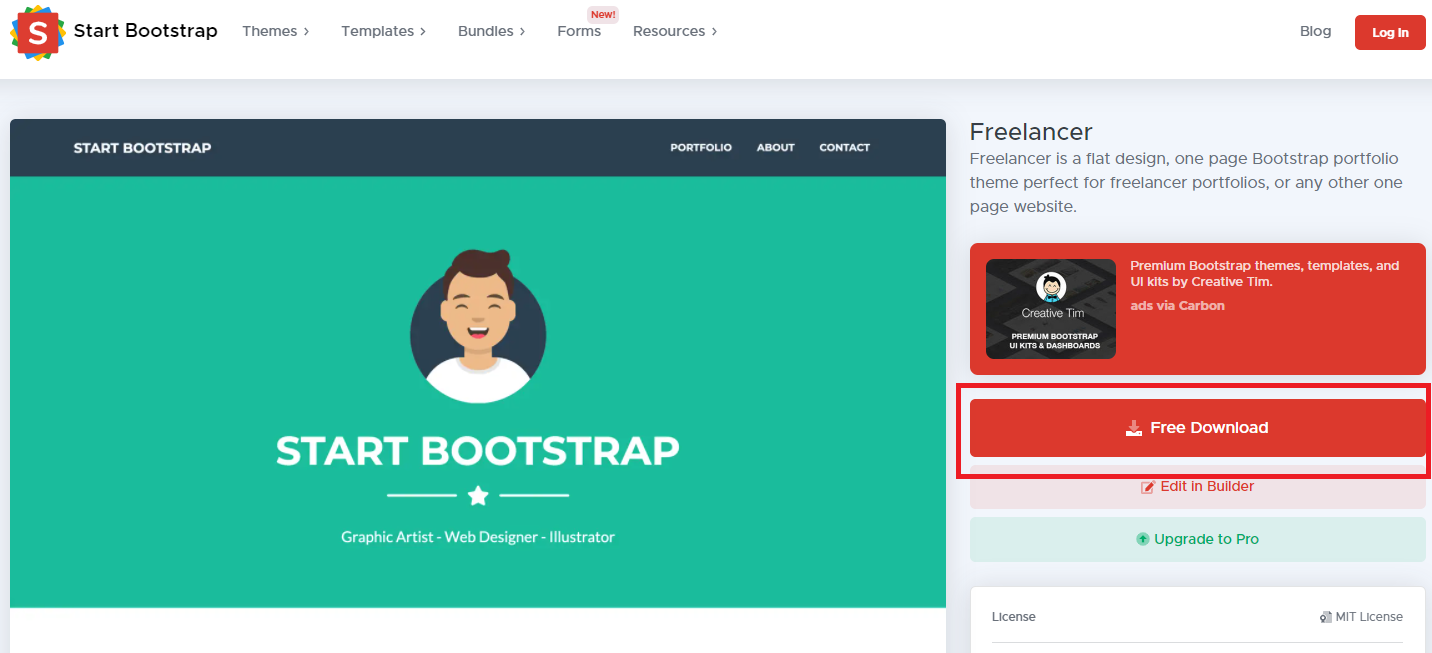Image resolution: width=1432 pixels, height=653 pixels.
Task: Go to the Blog page
Action: click(1315, 31)
